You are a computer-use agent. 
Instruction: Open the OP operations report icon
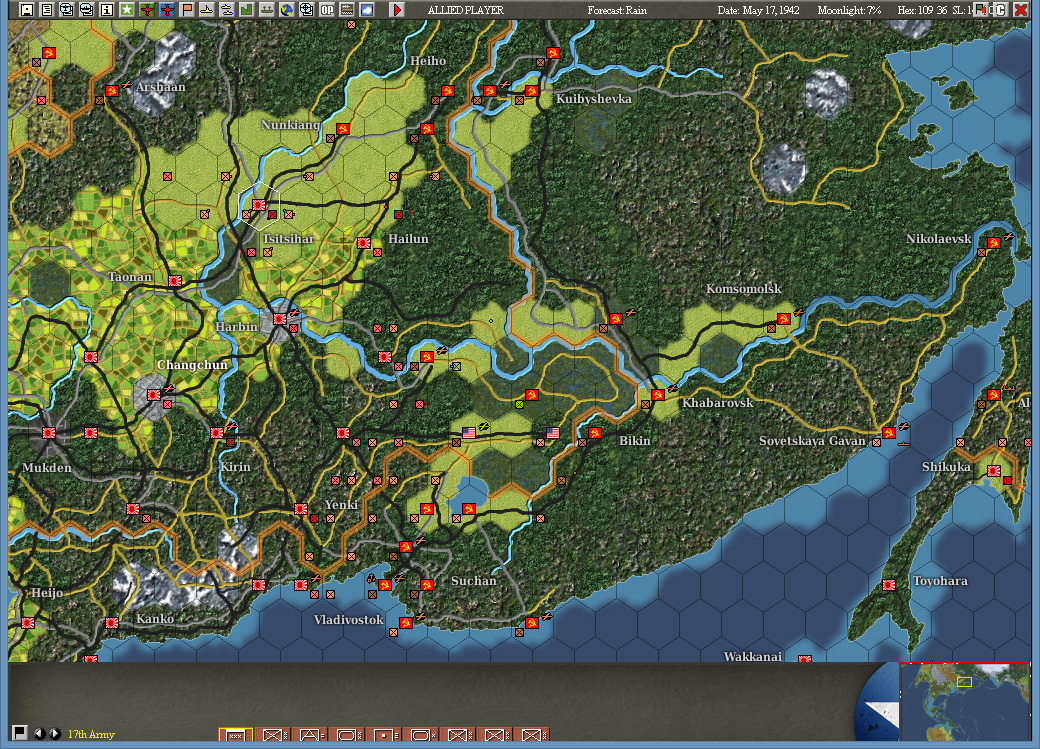[x=326, y=9]
